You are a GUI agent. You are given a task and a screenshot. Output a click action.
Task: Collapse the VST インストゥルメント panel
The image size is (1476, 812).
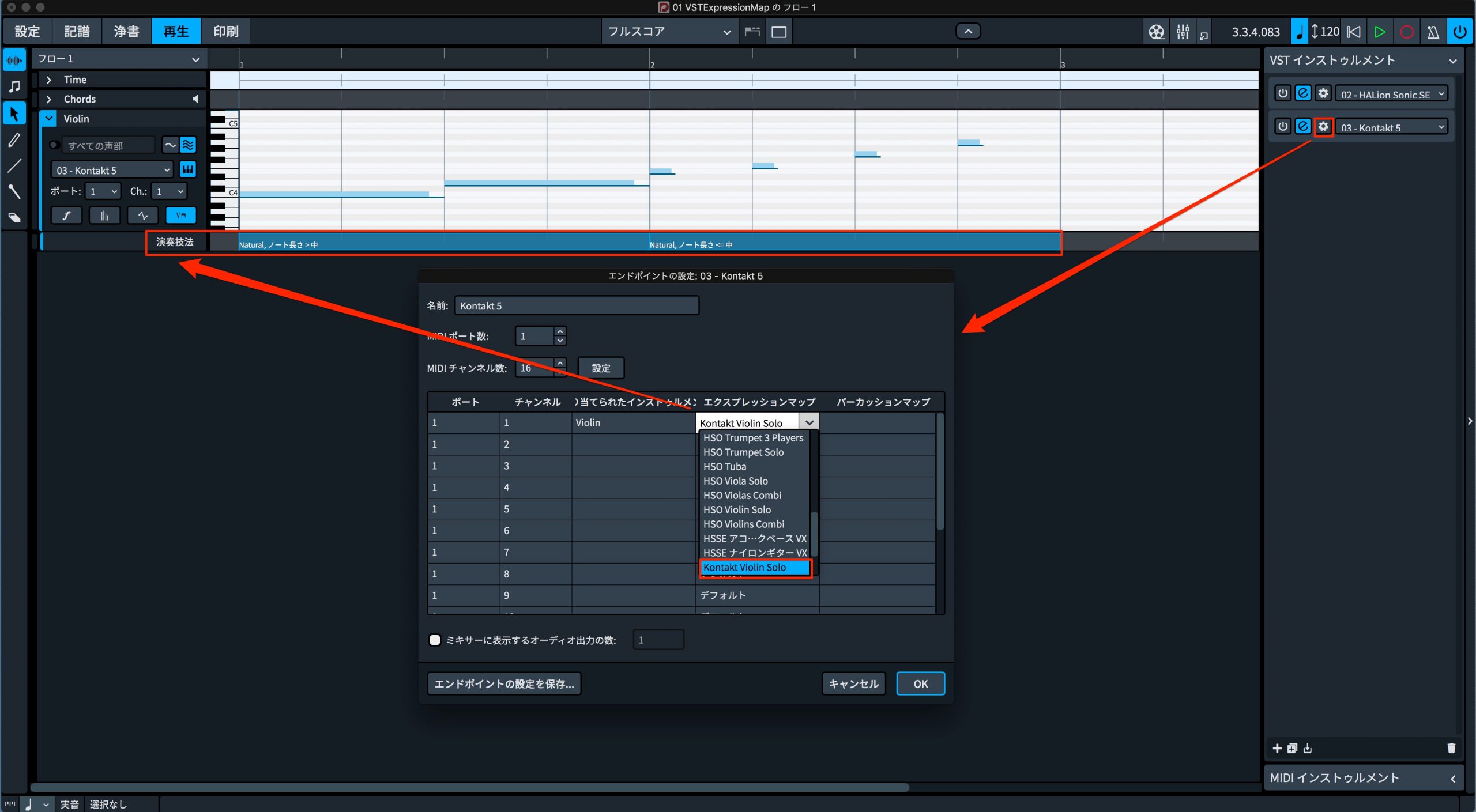click(1452, 61)
